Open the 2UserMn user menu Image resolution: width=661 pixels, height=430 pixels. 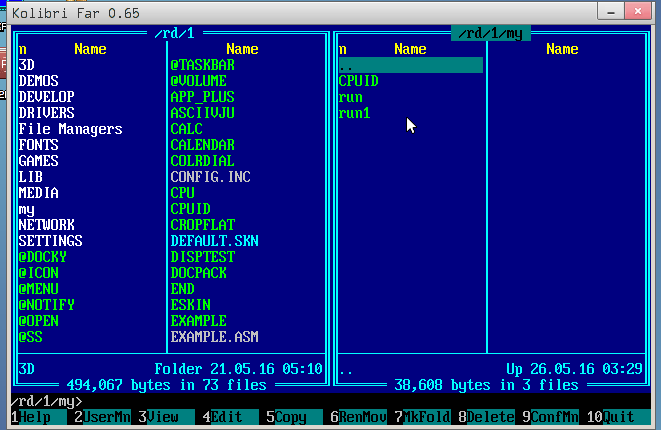(x=100, y=418)
